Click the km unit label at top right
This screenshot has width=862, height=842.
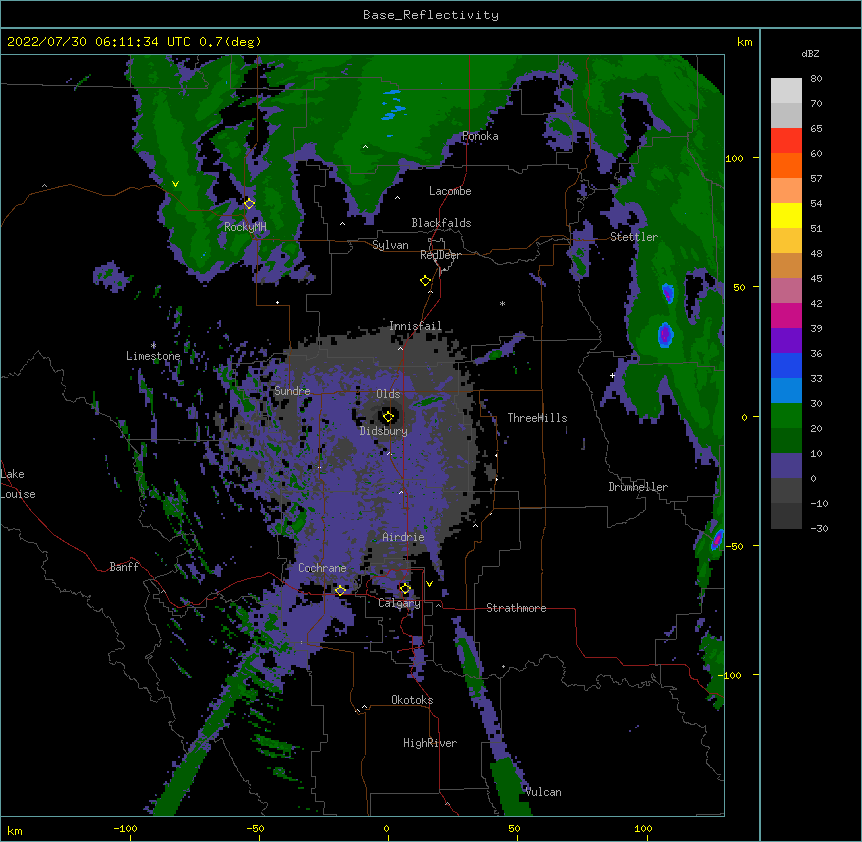(744, 42)
